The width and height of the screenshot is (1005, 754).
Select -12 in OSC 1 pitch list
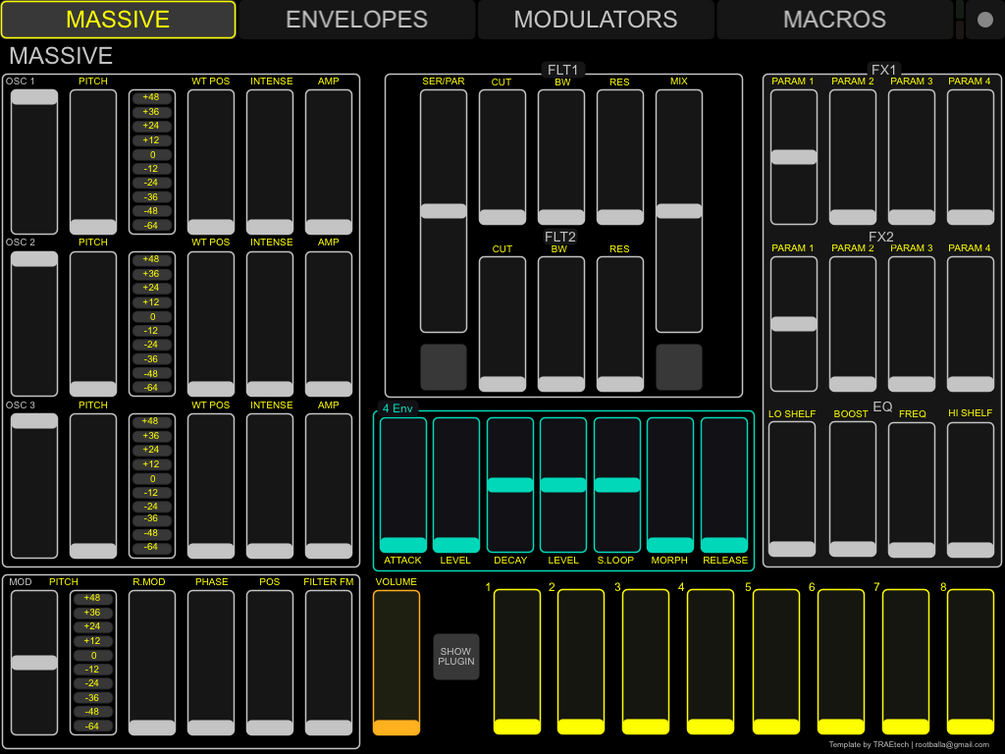coord(152,169)
